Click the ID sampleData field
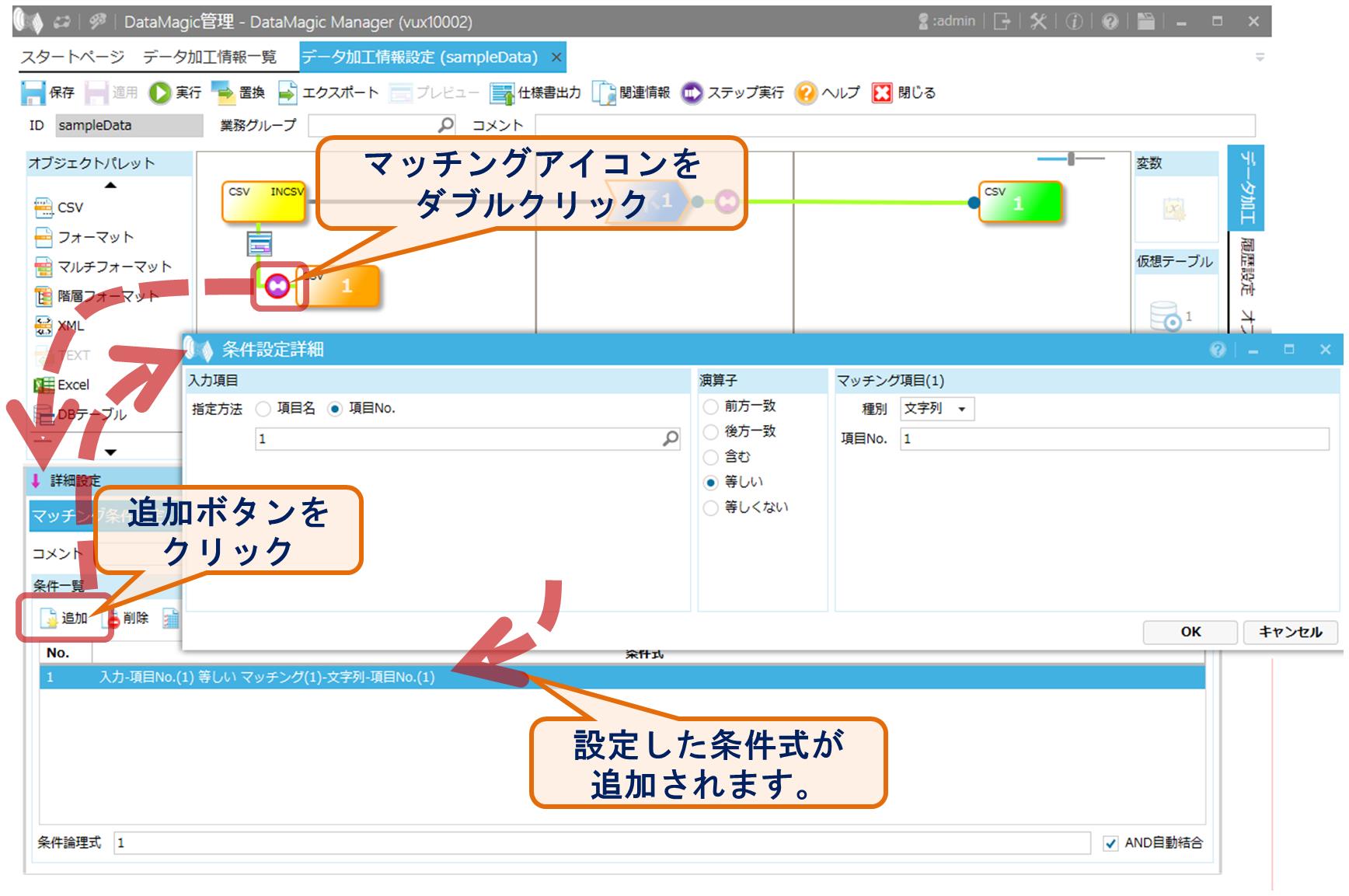 coord(129,125)
